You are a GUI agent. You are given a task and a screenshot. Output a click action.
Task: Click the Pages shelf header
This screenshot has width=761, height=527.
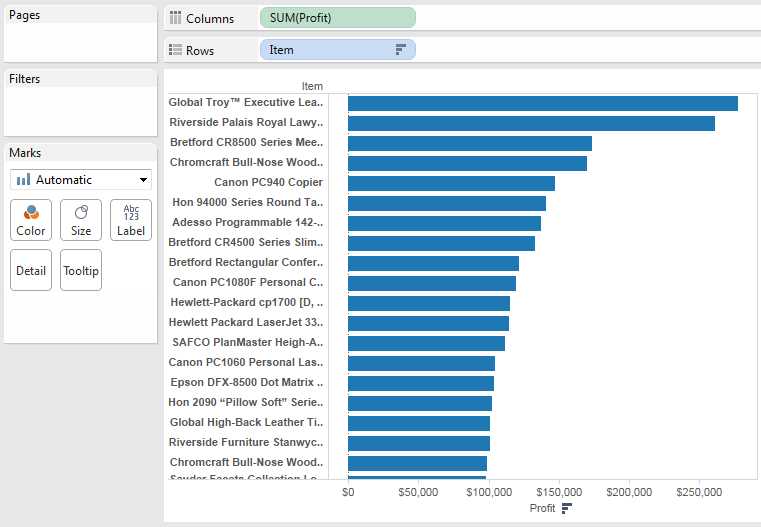point(25,15)
